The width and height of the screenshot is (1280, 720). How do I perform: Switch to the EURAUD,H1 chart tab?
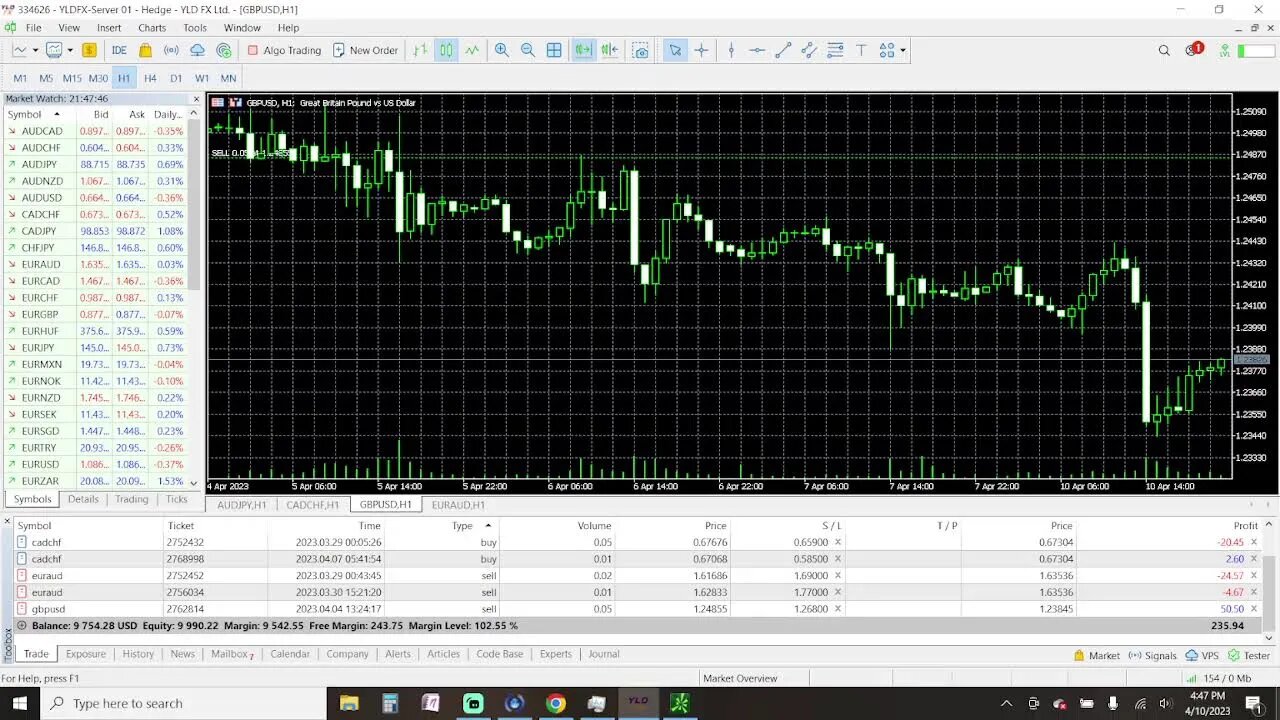pyautogui.click(x=457, y=505)
